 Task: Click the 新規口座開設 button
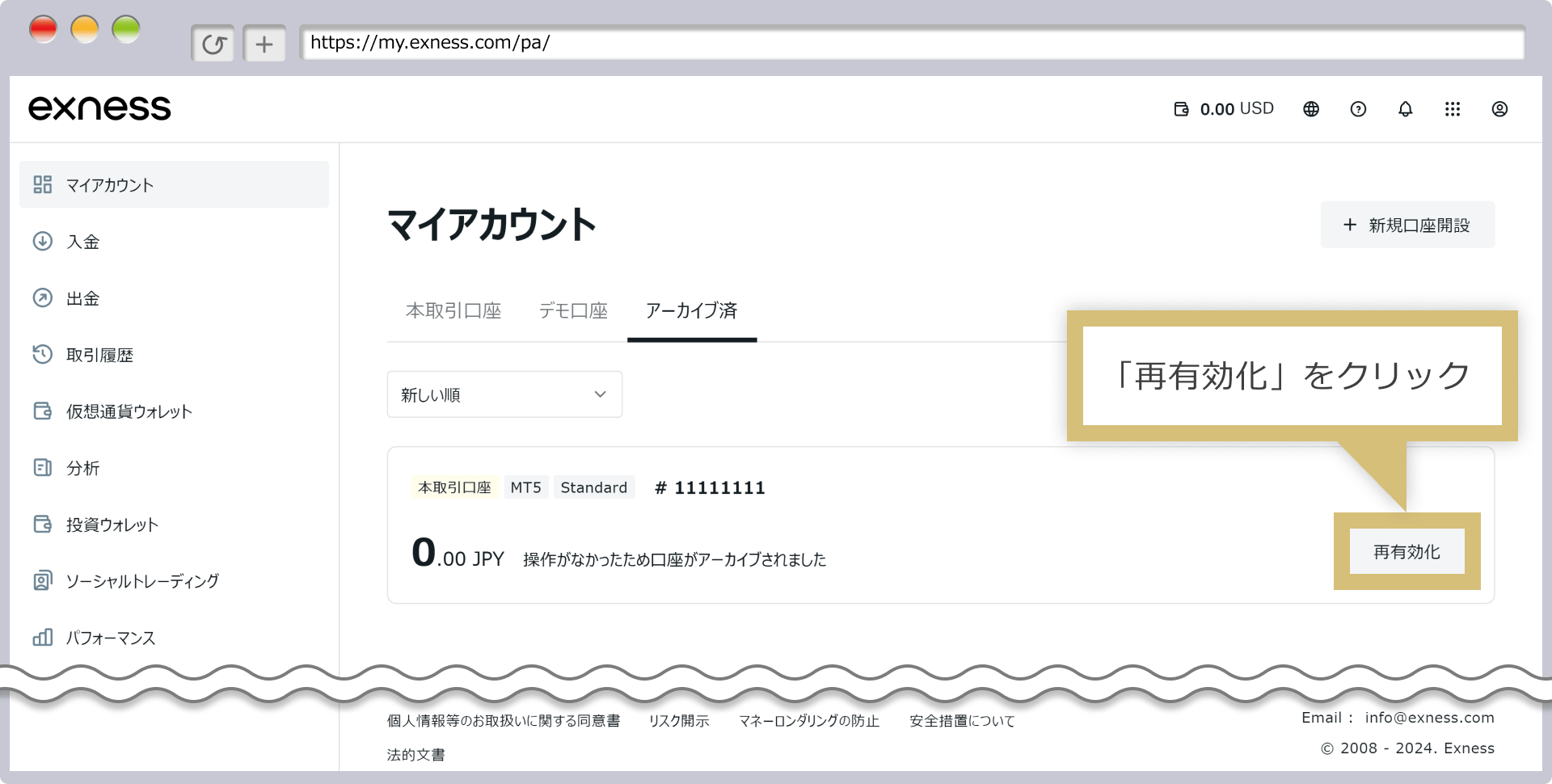click(x=1407, y=225)
